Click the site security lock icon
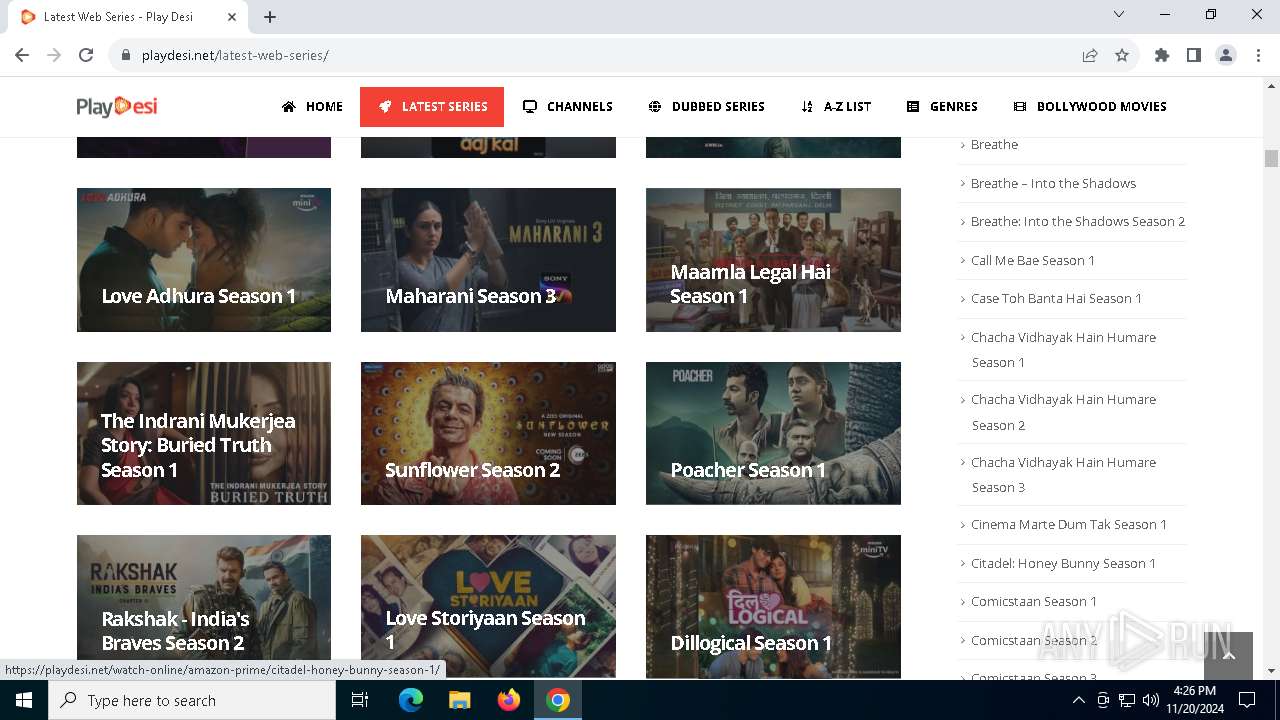The width and height of the screenshot is (1280, 720). [x=126, y=55]
